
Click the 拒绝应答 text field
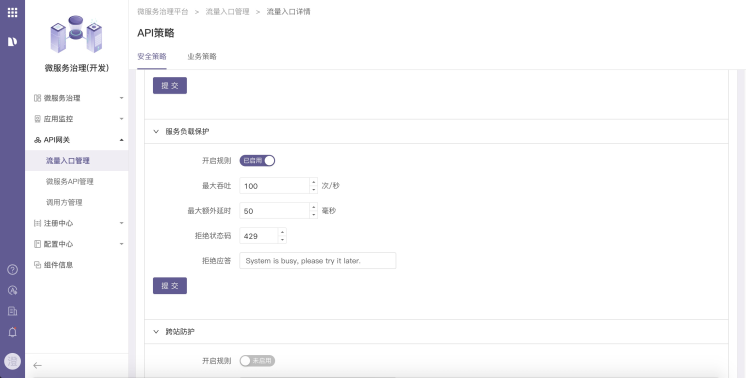(x=318, y=261)
